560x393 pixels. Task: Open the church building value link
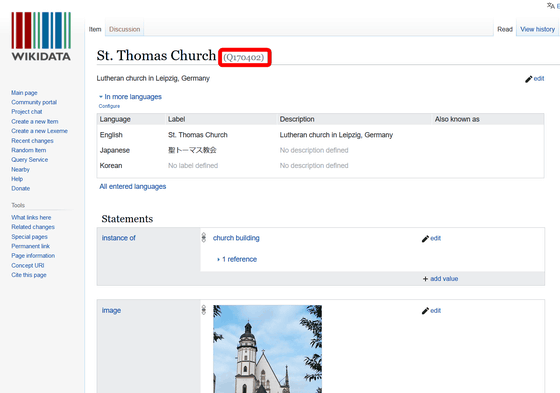click(x=236, y=238)
